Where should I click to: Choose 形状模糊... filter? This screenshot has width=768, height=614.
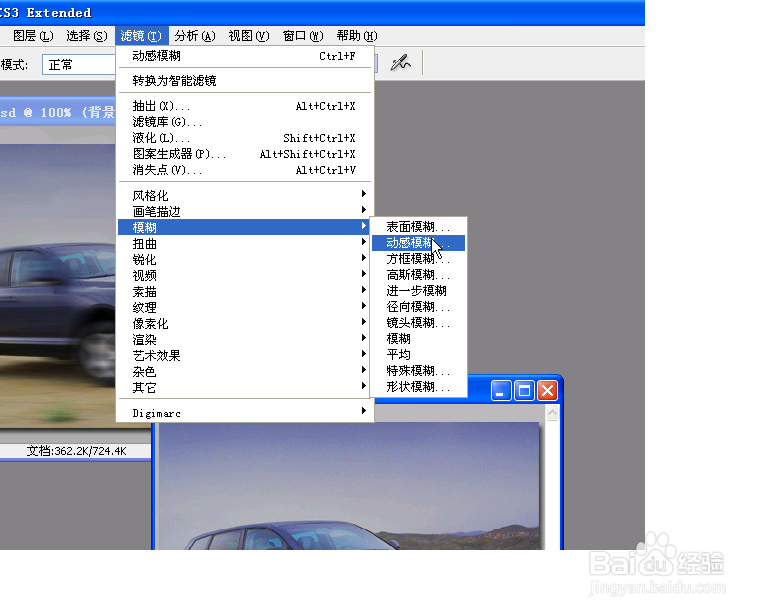pos(418,387)
